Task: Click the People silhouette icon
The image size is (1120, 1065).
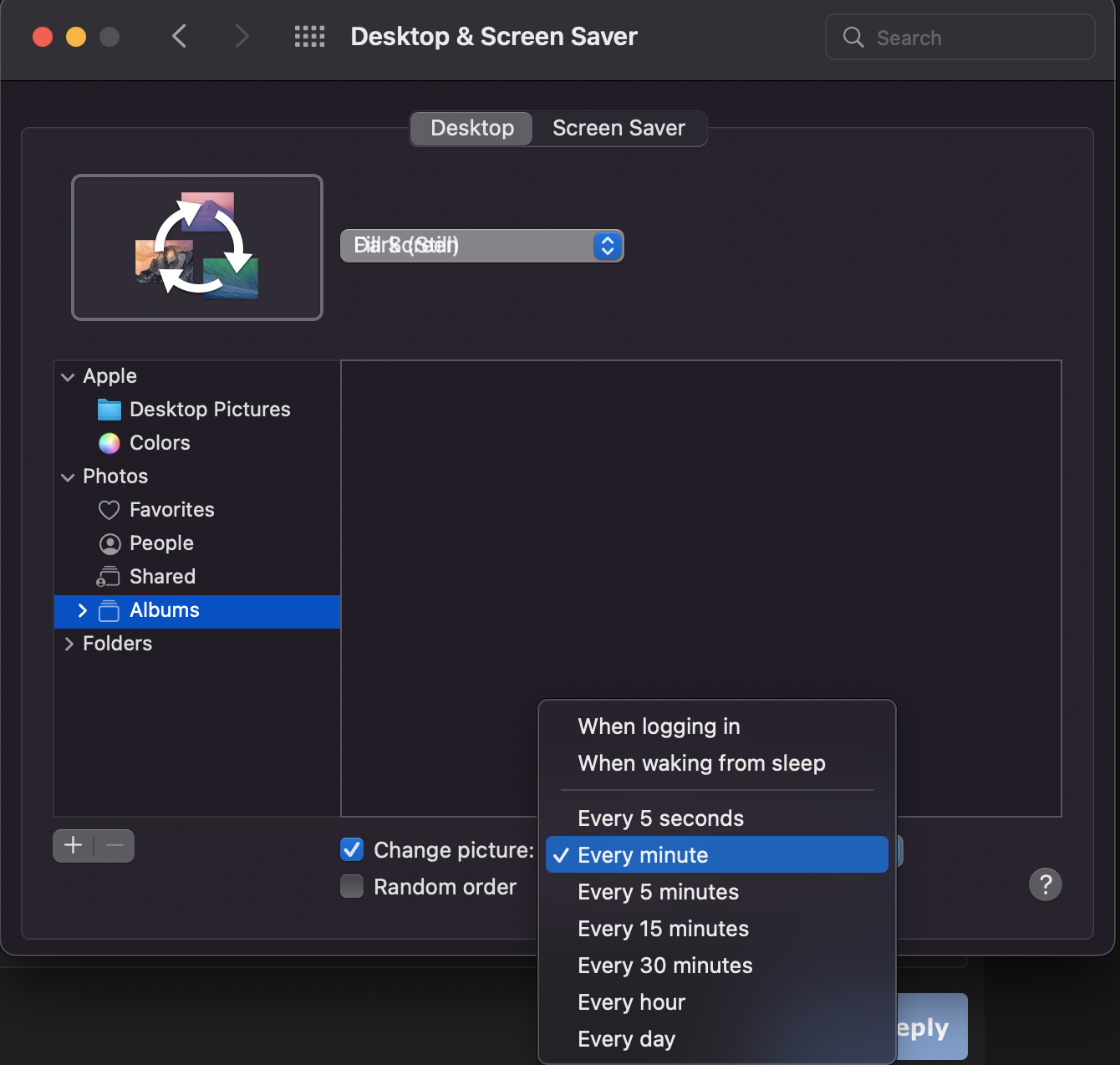Action: [109, 544]
